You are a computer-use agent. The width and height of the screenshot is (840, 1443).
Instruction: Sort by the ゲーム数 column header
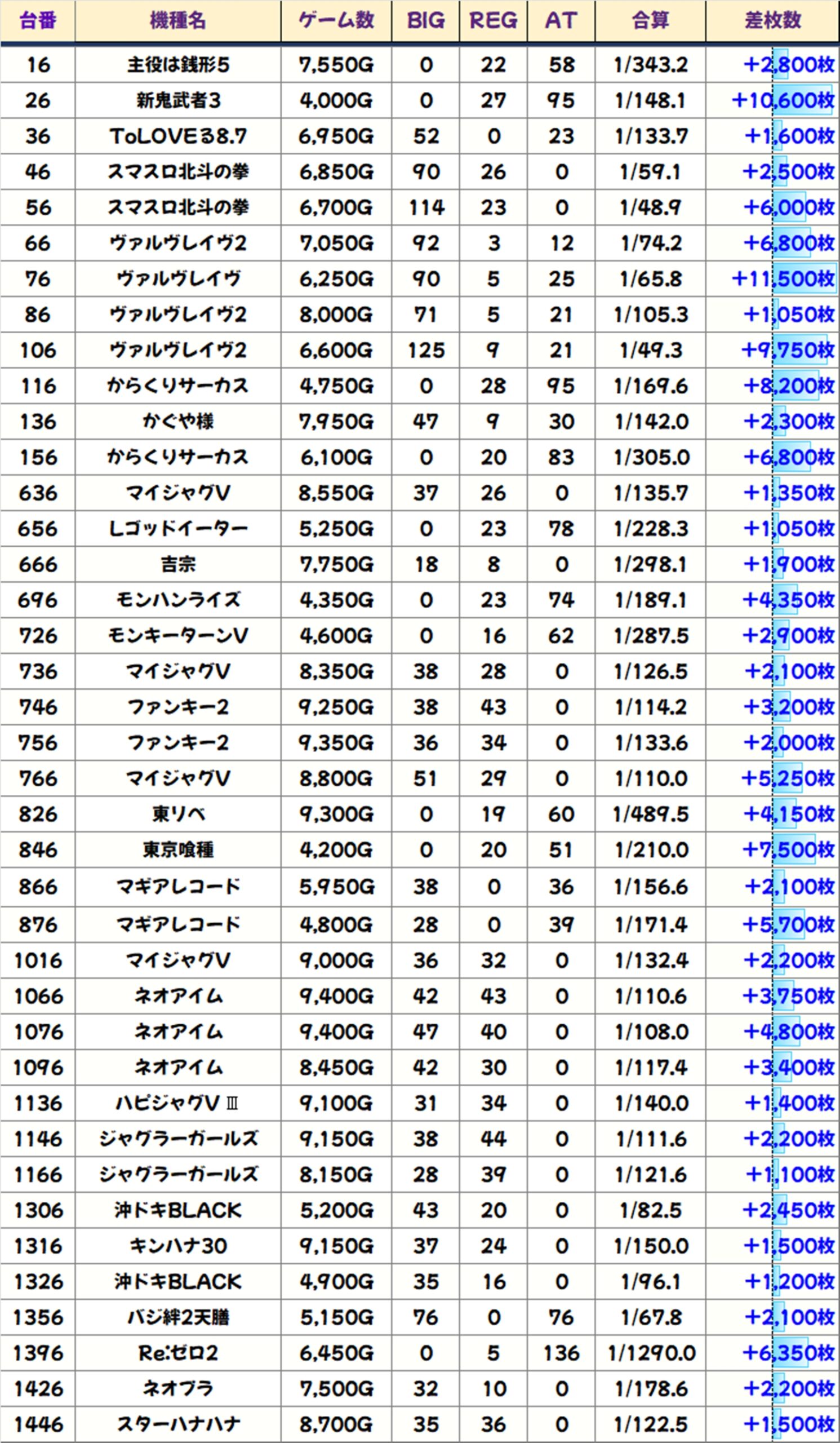pos(336,21)
